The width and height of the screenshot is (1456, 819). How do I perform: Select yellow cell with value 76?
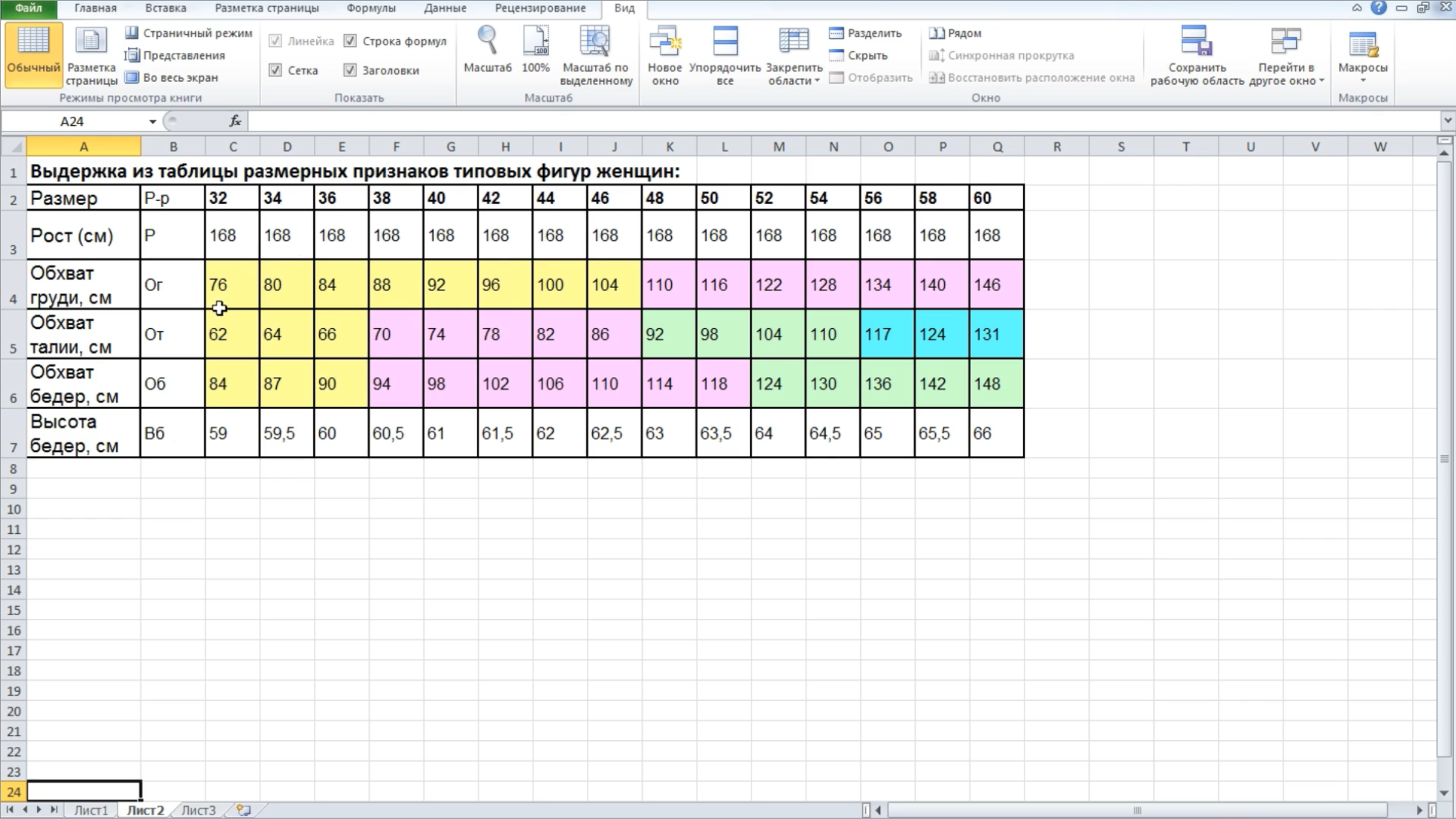point(232,285)
